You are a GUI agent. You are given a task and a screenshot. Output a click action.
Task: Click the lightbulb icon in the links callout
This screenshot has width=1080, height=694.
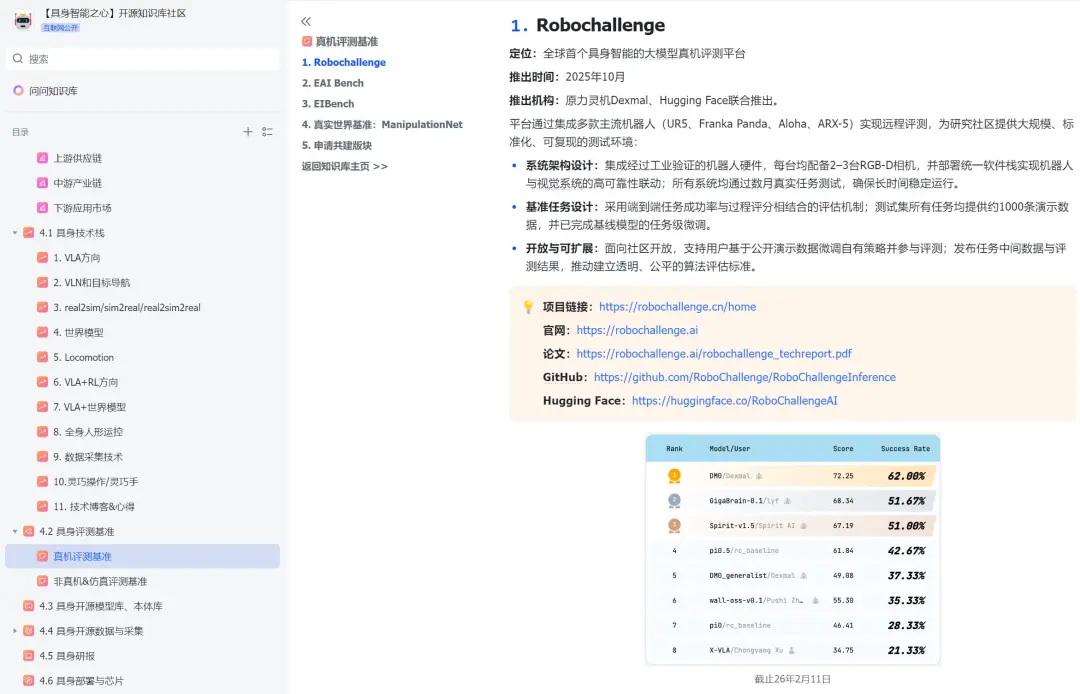pos(528,307)
